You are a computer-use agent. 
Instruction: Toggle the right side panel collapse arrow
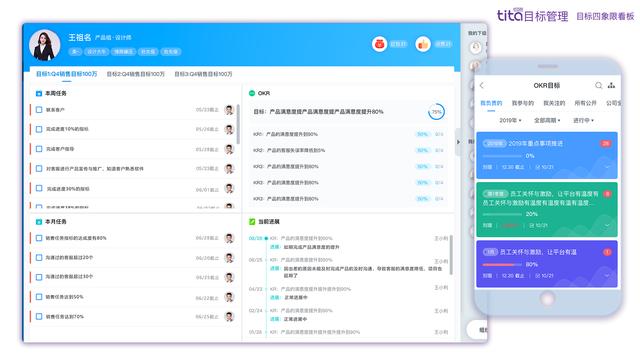click(x=458, y=142)
